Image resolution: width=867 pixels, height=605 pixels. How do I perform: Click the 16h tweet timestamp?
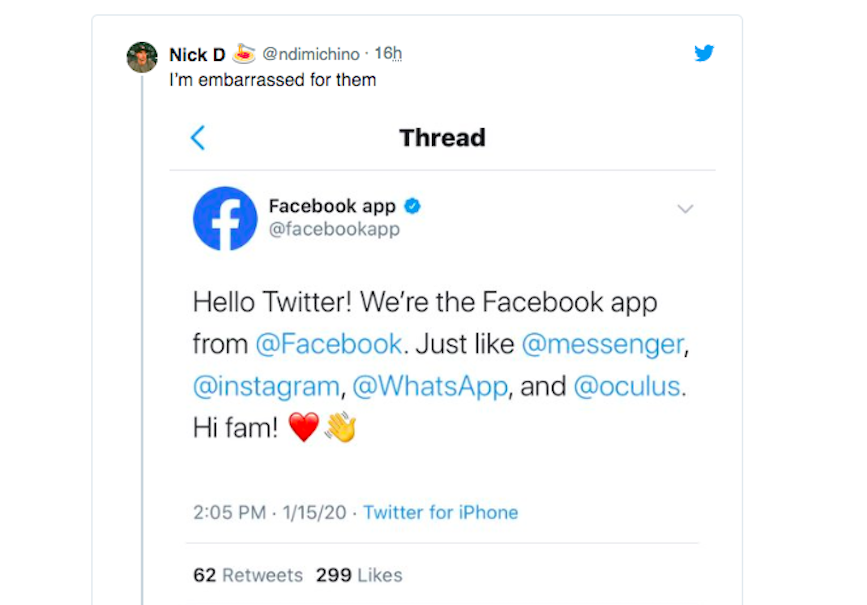(x=388, y=54)
